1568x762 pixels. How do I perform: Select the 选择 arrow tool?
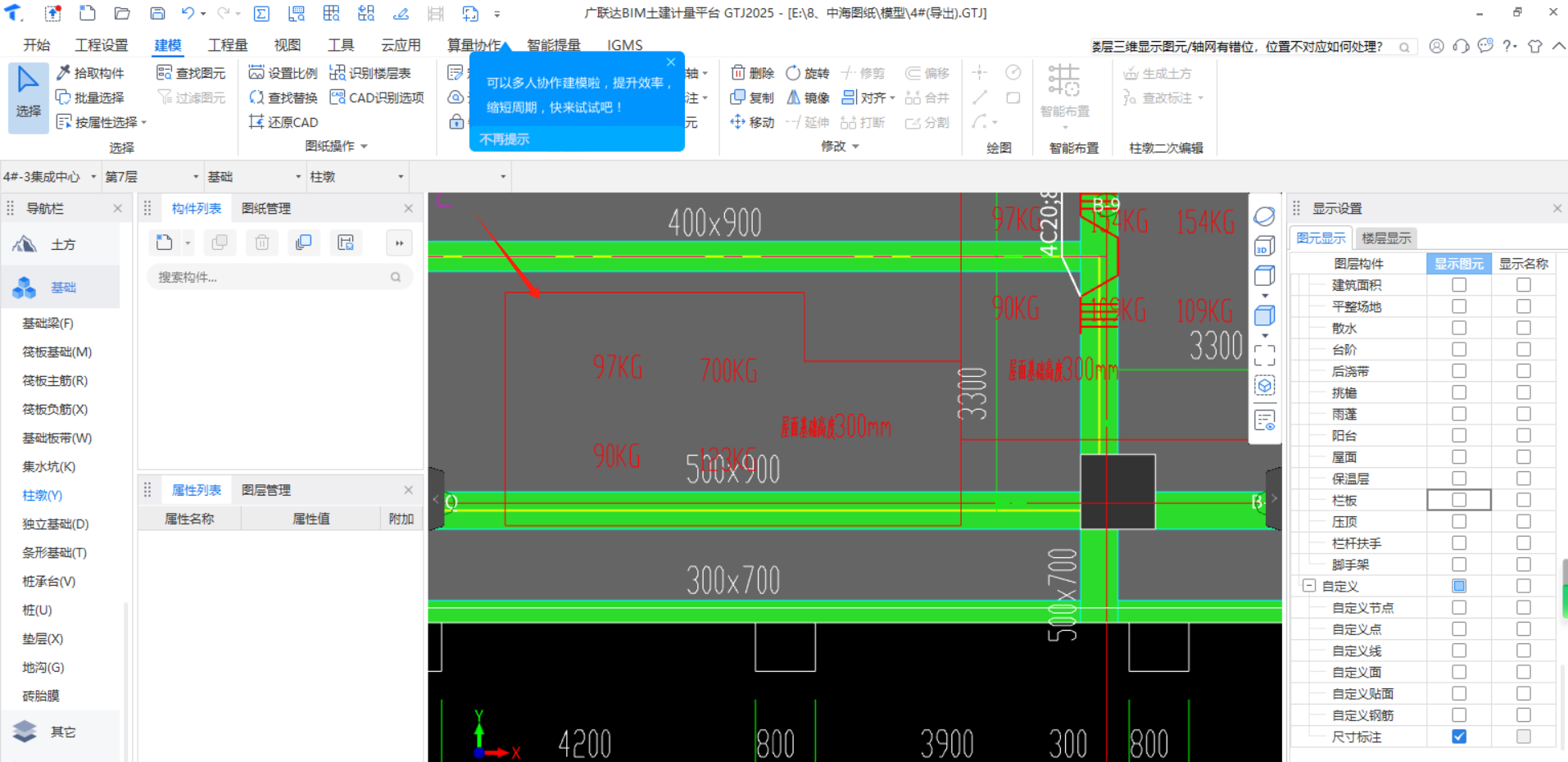pos(28,98)
